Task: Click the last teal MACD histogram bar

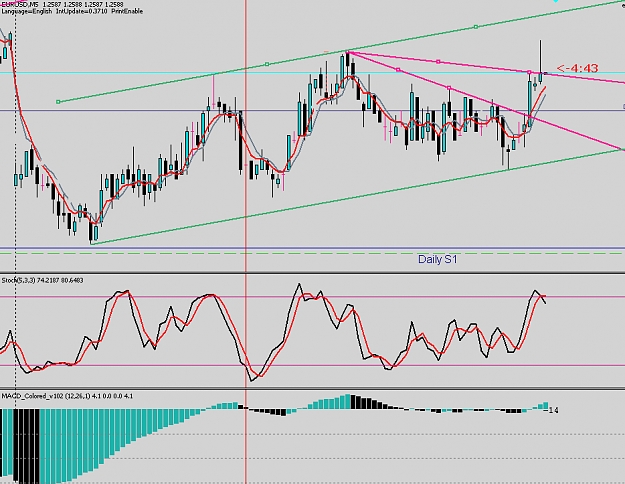Action: [x=546, y=405]
